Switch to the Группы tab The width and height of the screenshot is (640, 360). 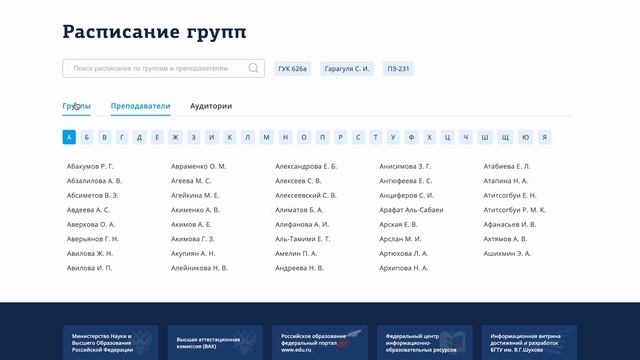point(76,106)
